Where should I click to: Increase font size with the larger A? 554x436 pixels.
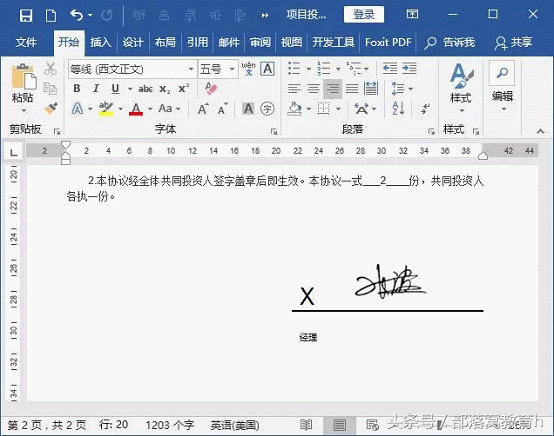203,109
